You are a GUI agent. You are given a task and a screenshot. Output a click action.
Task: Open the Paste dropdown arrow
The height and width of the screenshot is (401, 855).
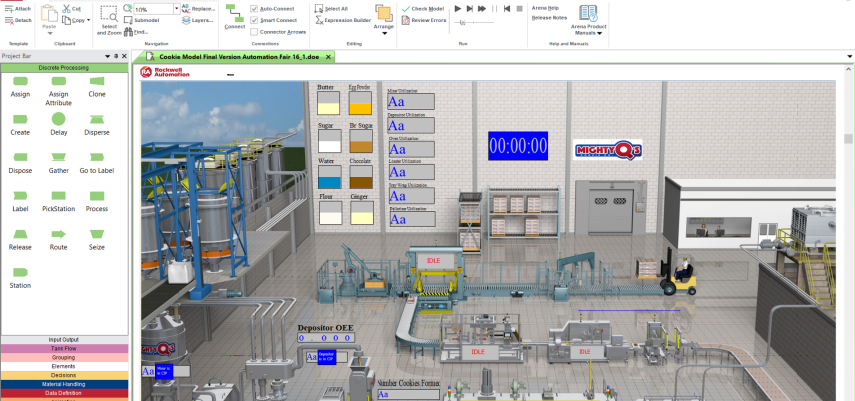tap(50, 33)
